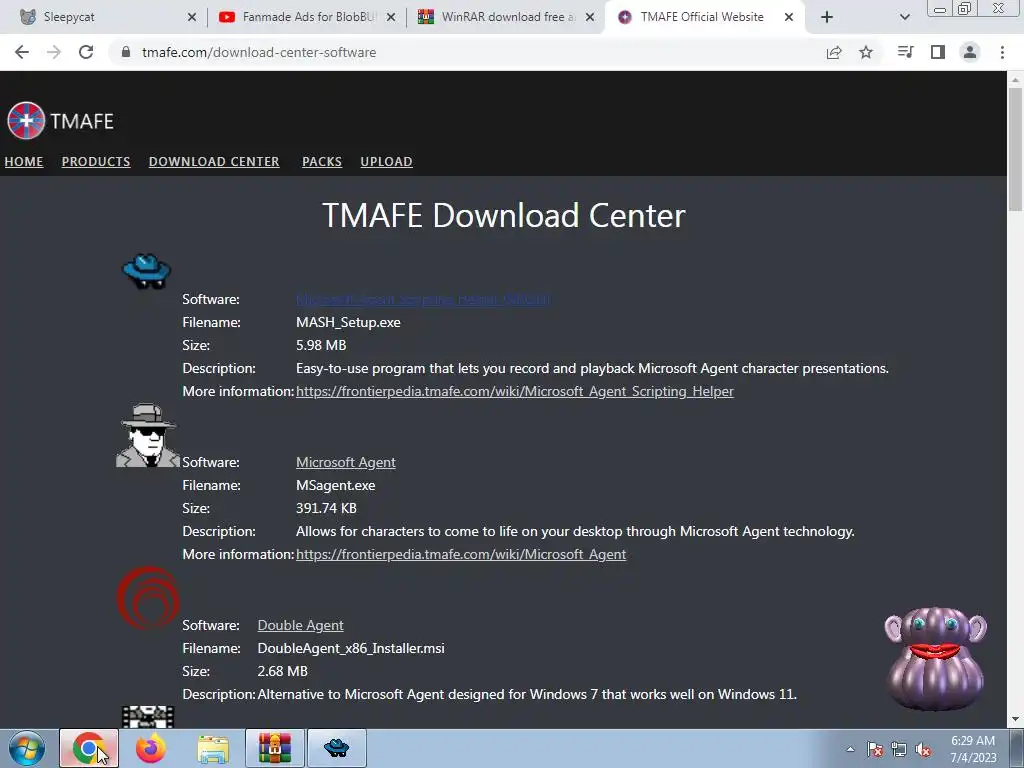Launch Firefox from the taskbar
Image resolution: width=1024 pixels, height=768 pixels.
(150, 748)
